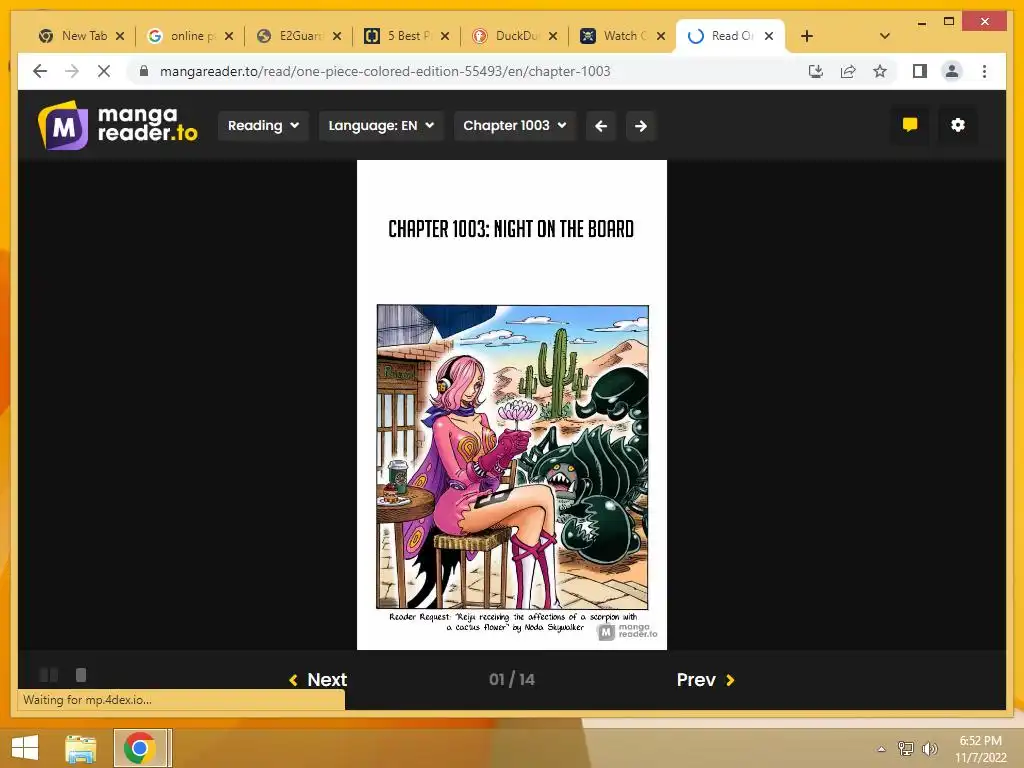
Task: Show hidden system tray icons
Action: 881,749
